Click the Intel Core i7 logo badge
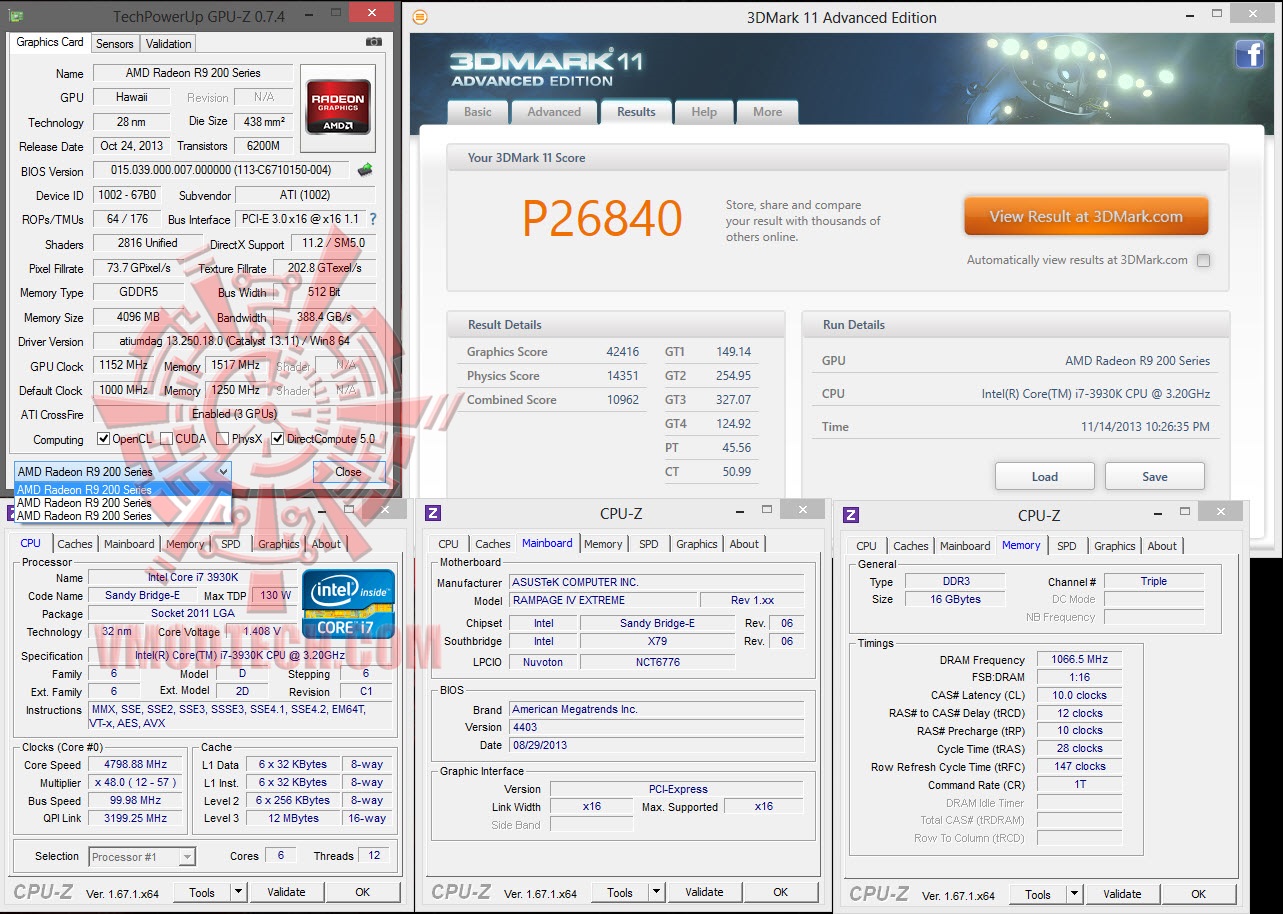Image resolution: width=1283 pixels, height=914 pixels. [348, 604]
